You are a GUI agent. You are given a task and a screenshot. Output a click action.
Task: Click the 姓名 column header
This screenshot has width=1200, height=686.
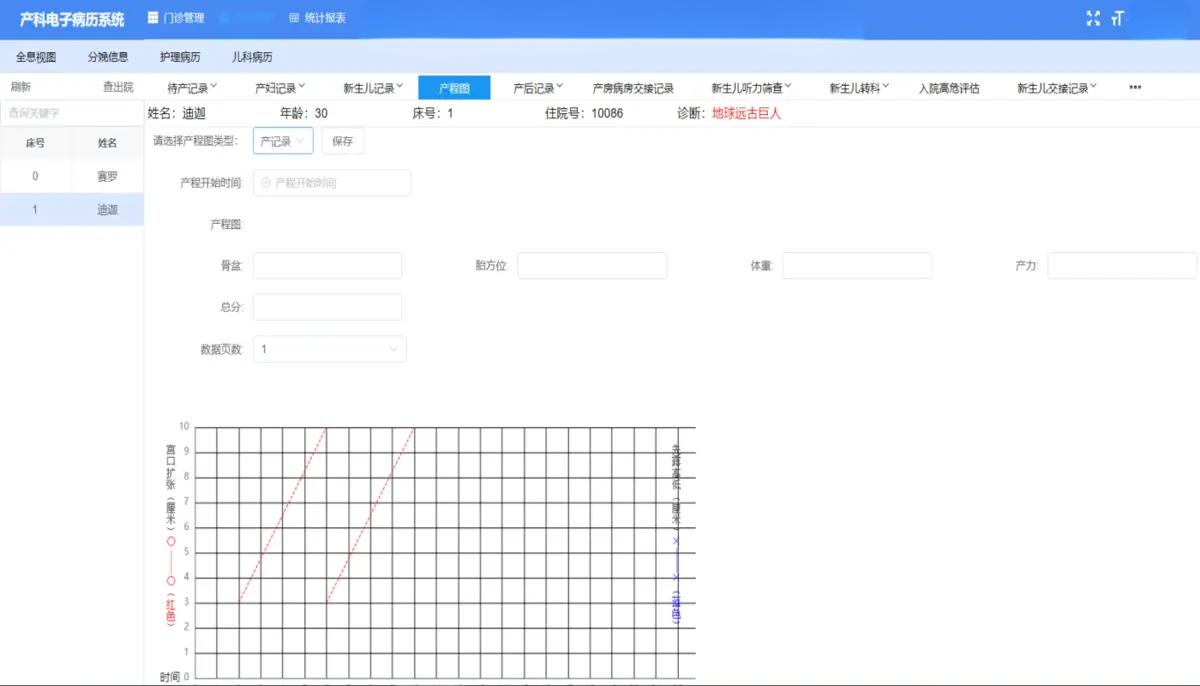(x=107, y=143)
